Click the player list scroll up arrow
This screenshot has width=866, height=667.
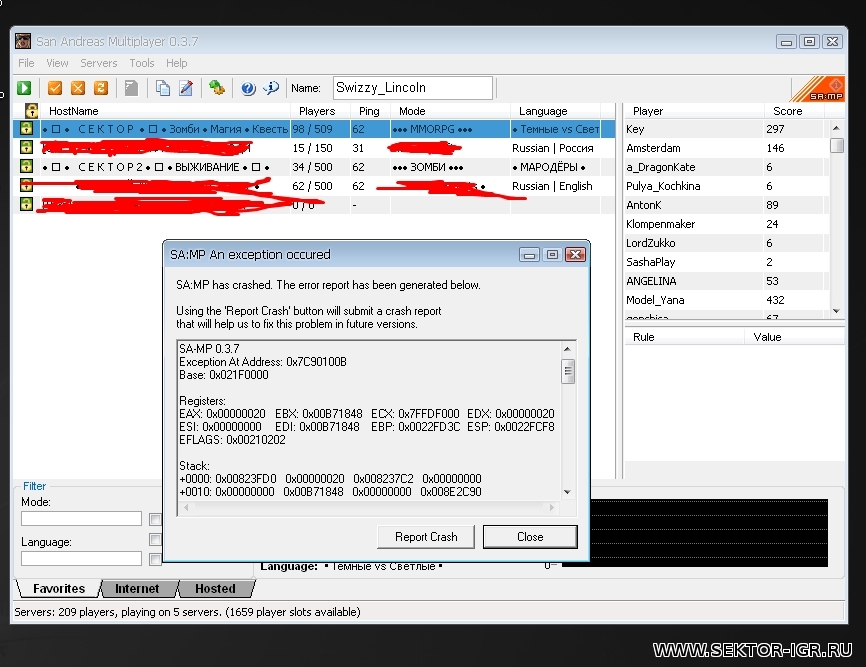click(836, 128)
